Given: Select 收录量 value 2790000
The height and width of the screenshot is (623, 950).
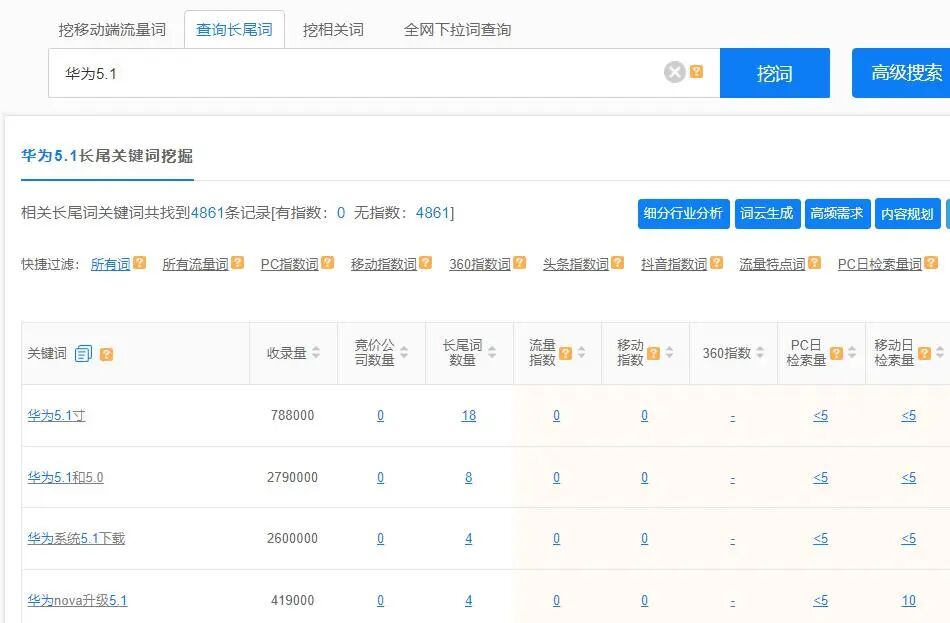Looking at the screenshot, I should 292,478.
